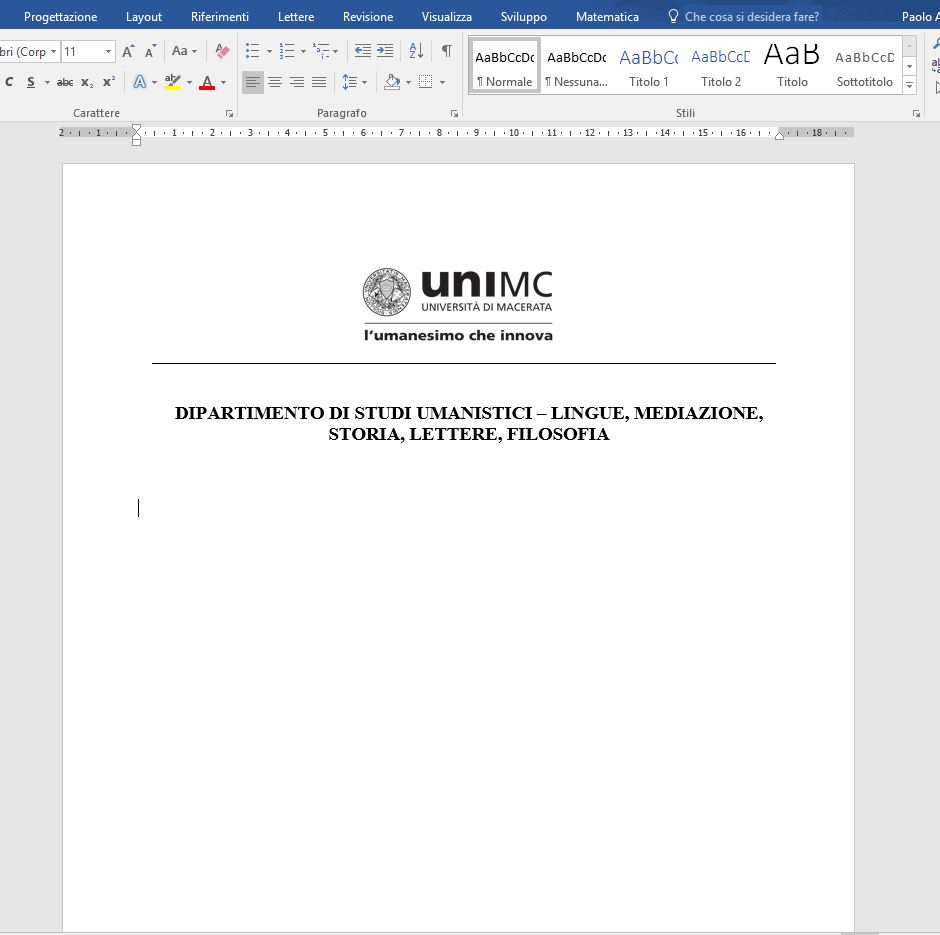
Task: Open the underline style dropdown arrow
Action: [x=47, y=82]
